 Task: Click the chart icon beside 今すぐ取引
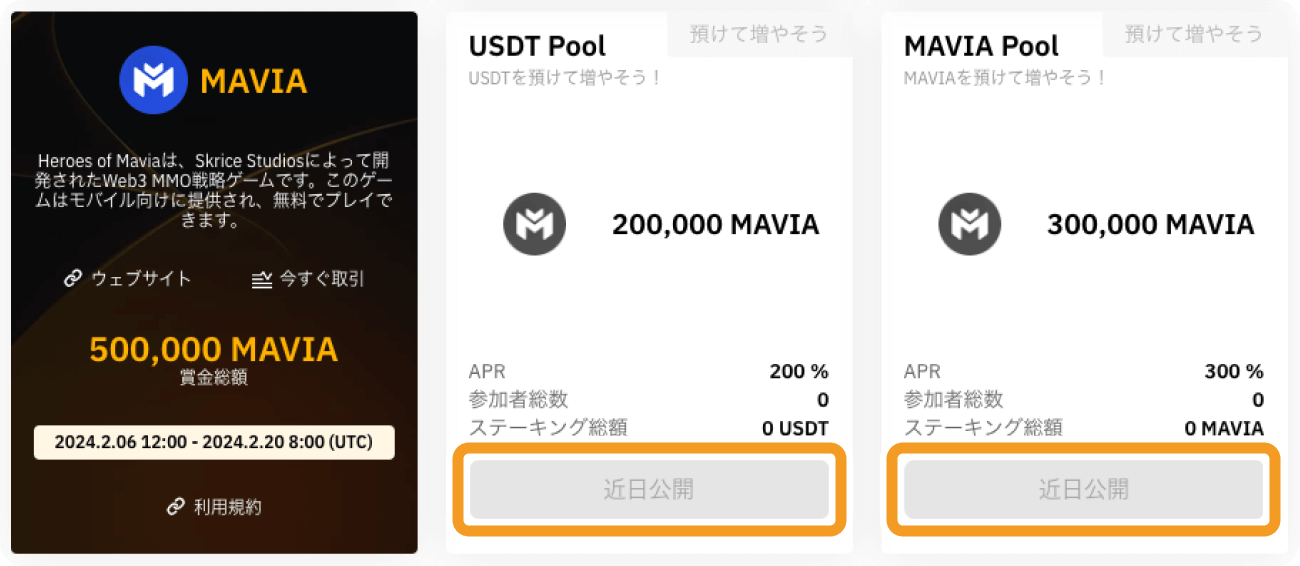[x=262, y=280]
